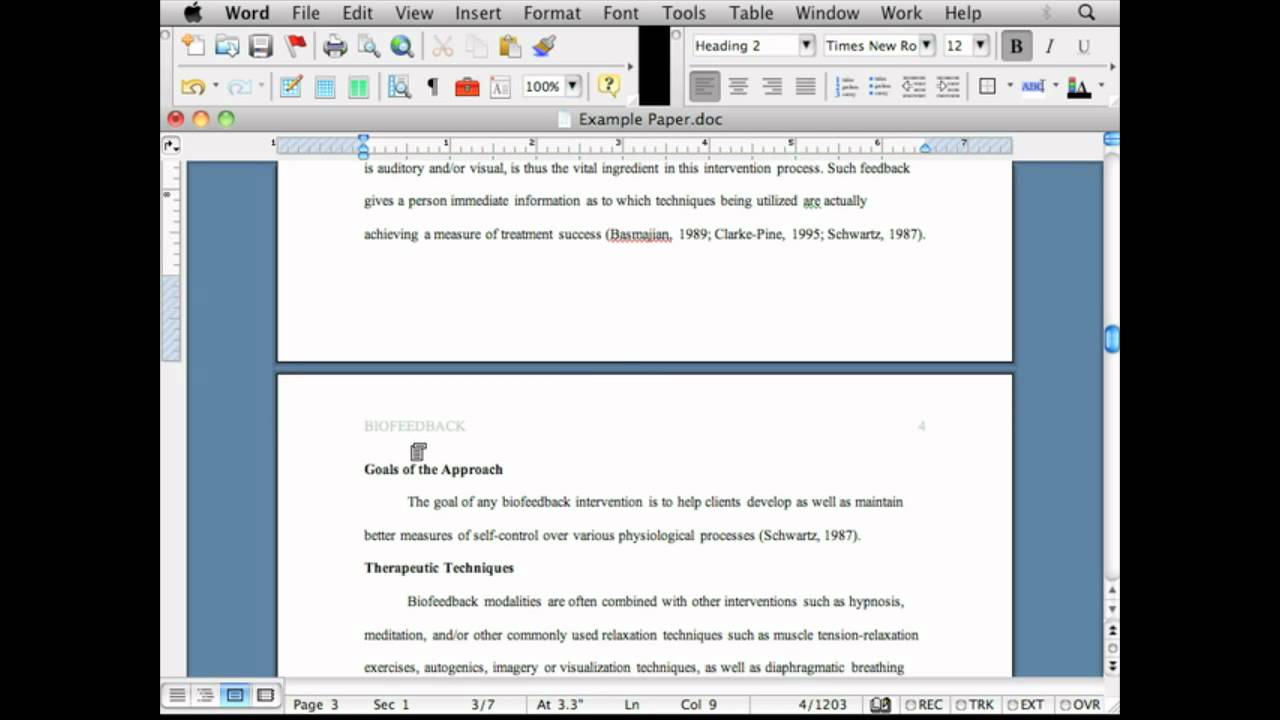1280x720 pixels.
Task: Open the Insert menu
Action: click(x=478, y=13)
